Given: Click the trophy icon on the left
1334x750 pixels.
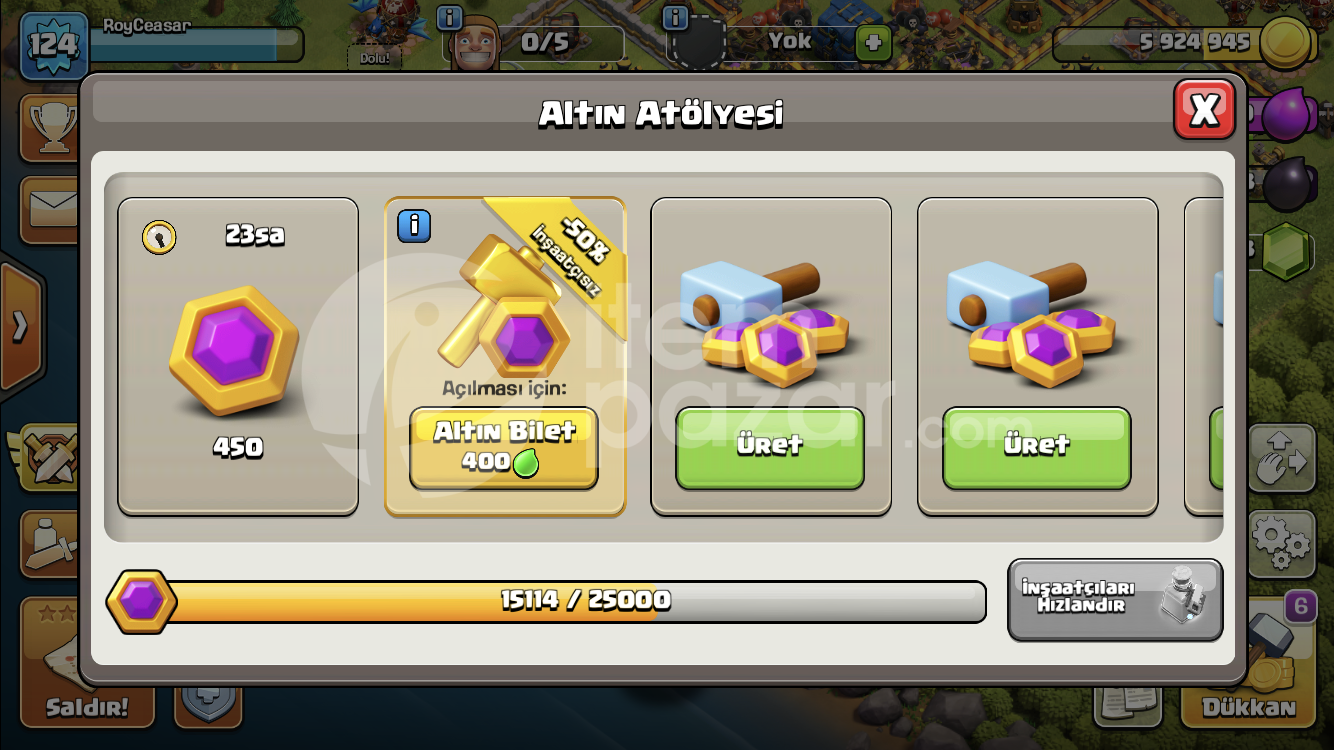Looking at the screenshot, I should pos(52,127).
